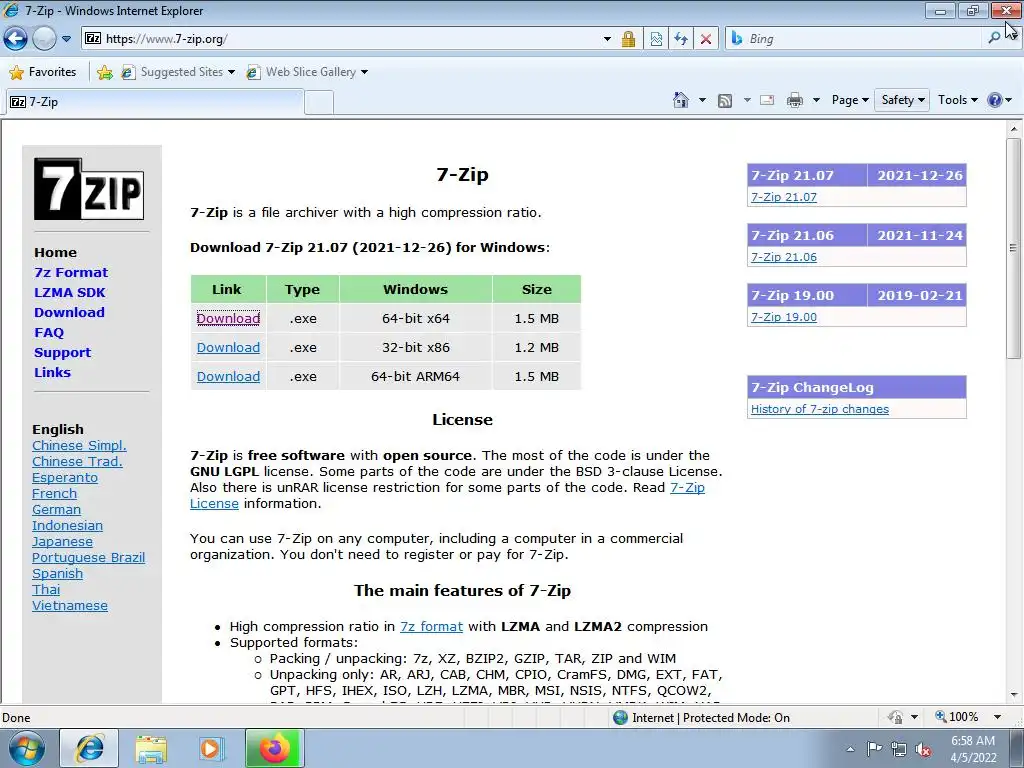This screenshot has width=1024, height=768.
Task: Switch language to Portuguese Brazil
Action: (88, 558)
